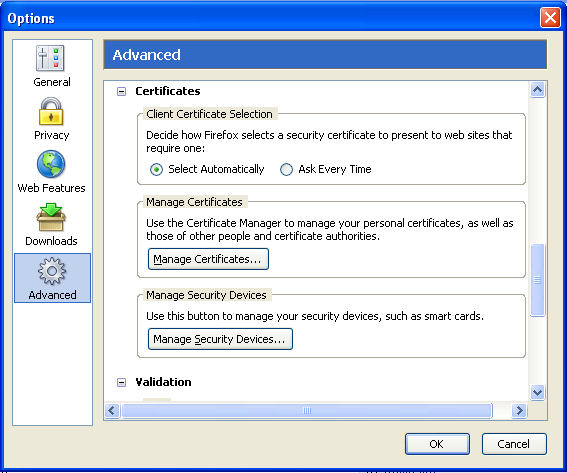Open the Manage Security Devices dialog button

click(220, 339)
